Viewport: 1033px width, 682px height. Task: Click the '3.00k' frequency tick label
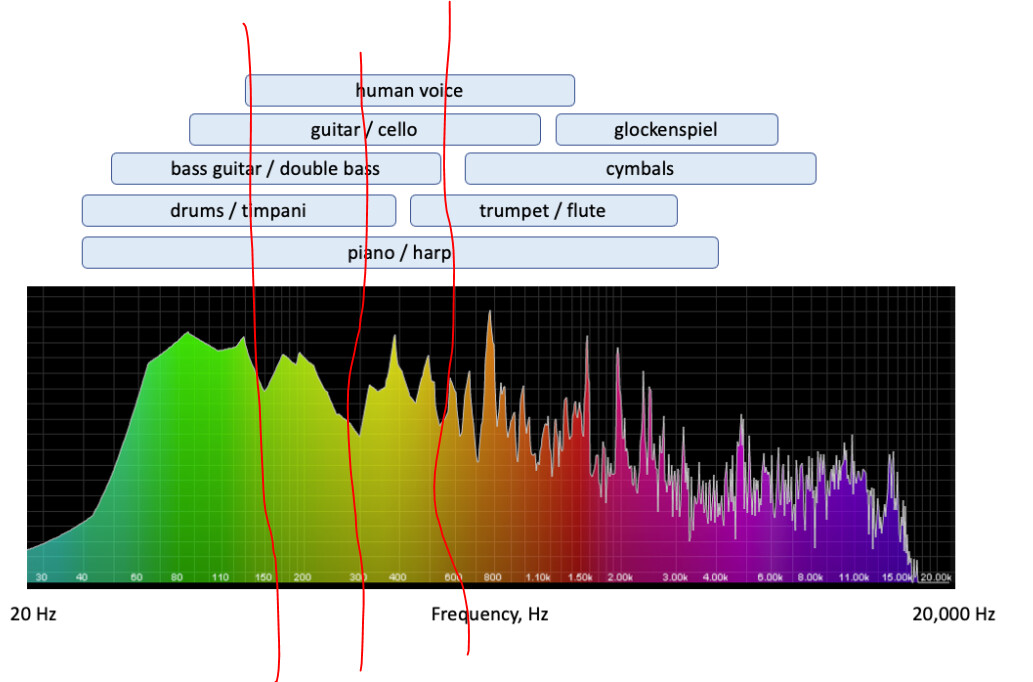pyautogui.click(x=675, y=577)
